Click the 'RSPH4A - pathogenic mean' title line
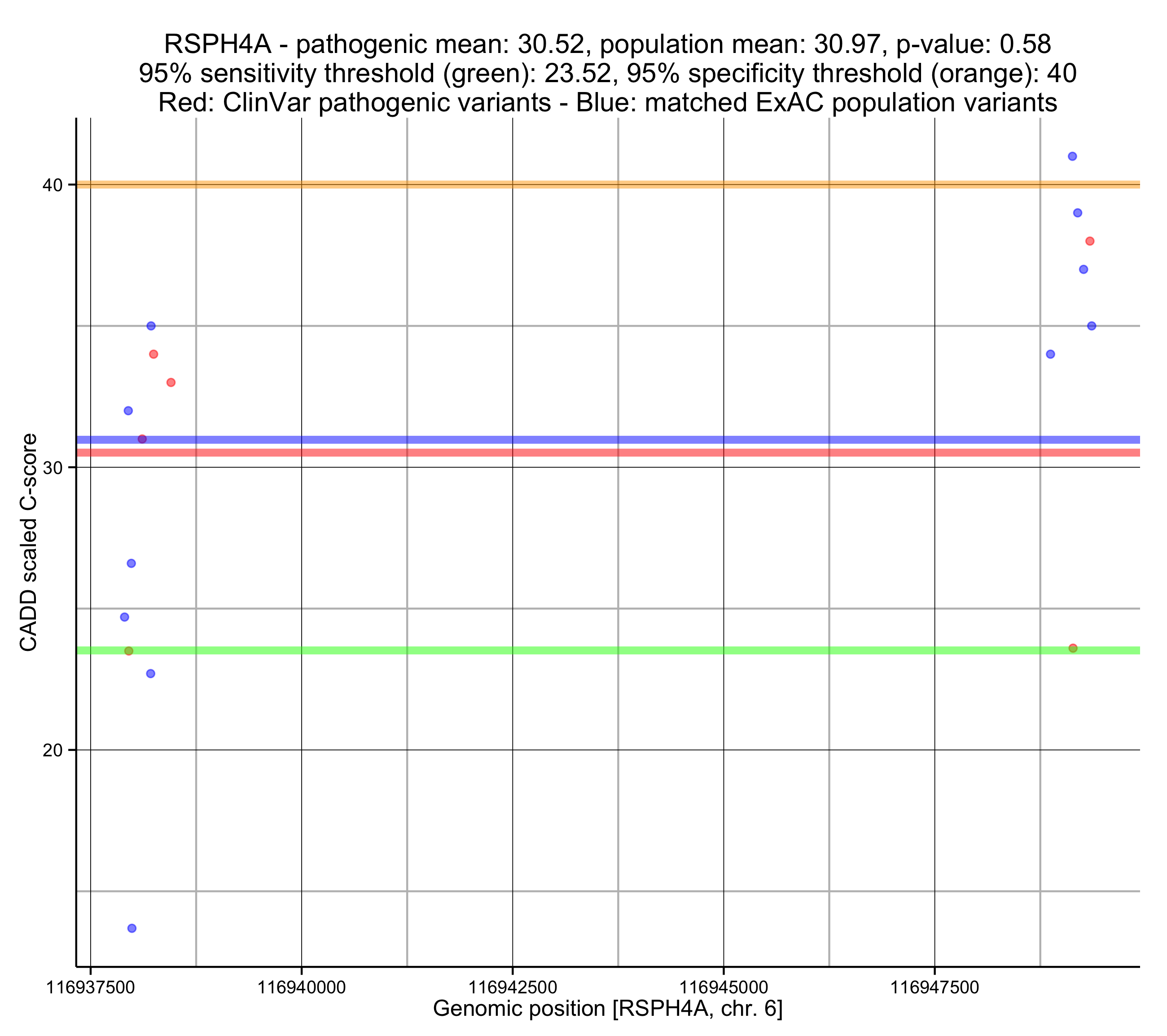Screen dimensions: 1167x1036 pos(607,44)
